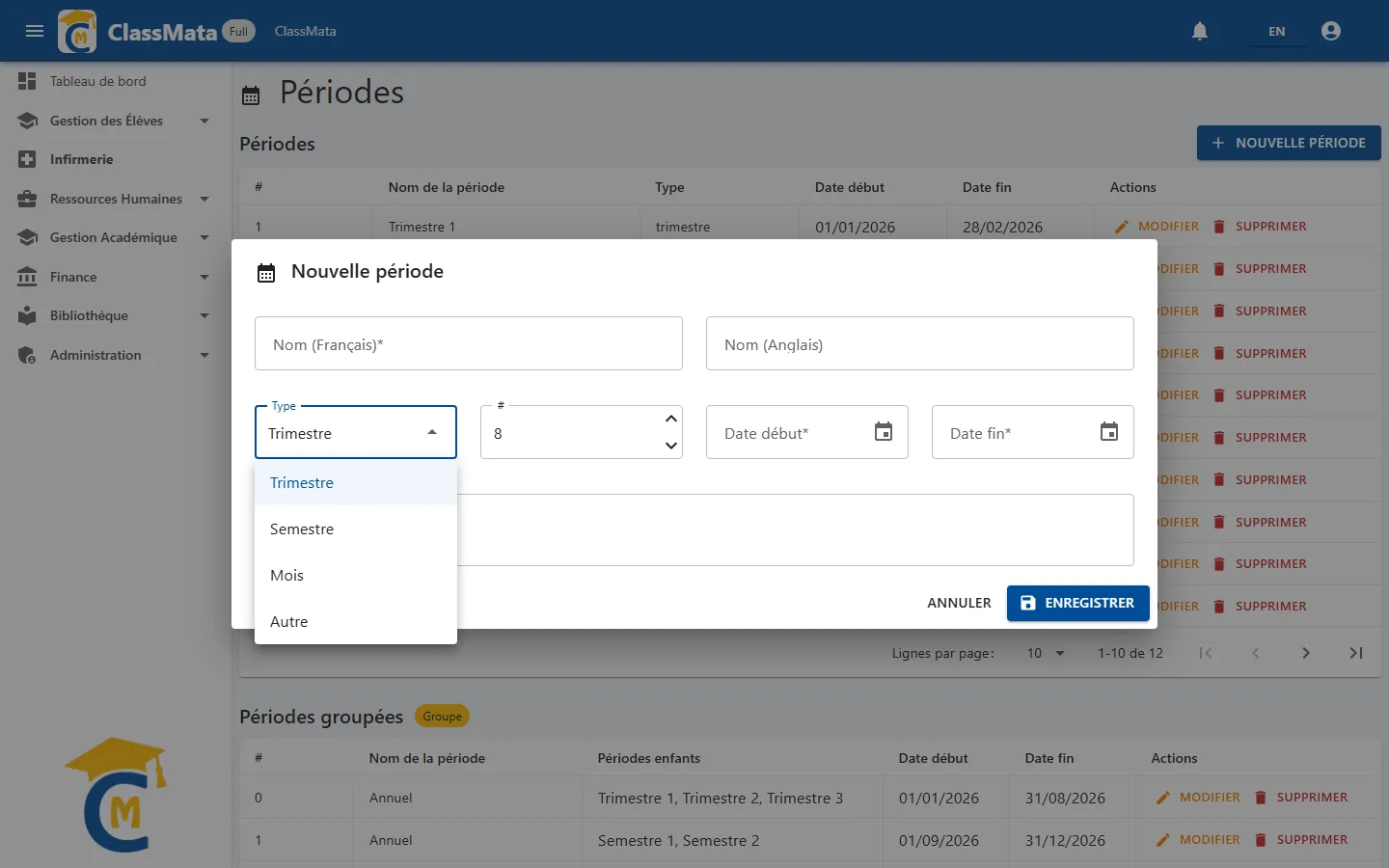
Task: Go to next page of periods
Action: coord(1306,653)
